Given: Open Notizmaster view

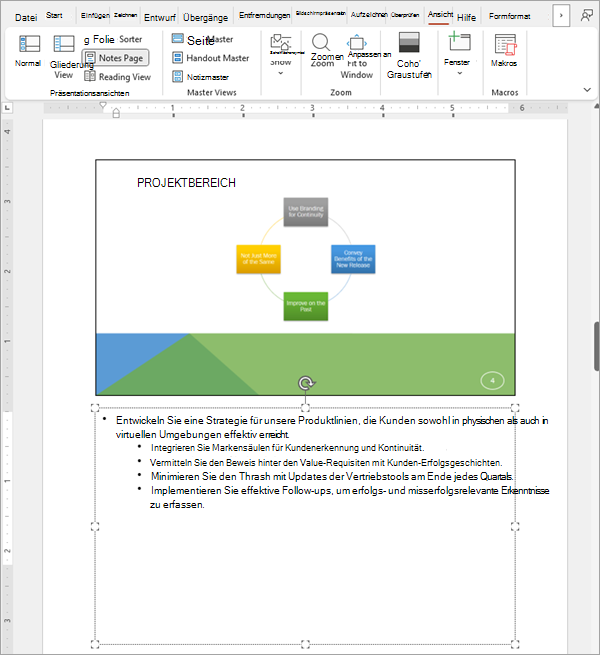Looking at the screenshot, I should coord(201,77).
